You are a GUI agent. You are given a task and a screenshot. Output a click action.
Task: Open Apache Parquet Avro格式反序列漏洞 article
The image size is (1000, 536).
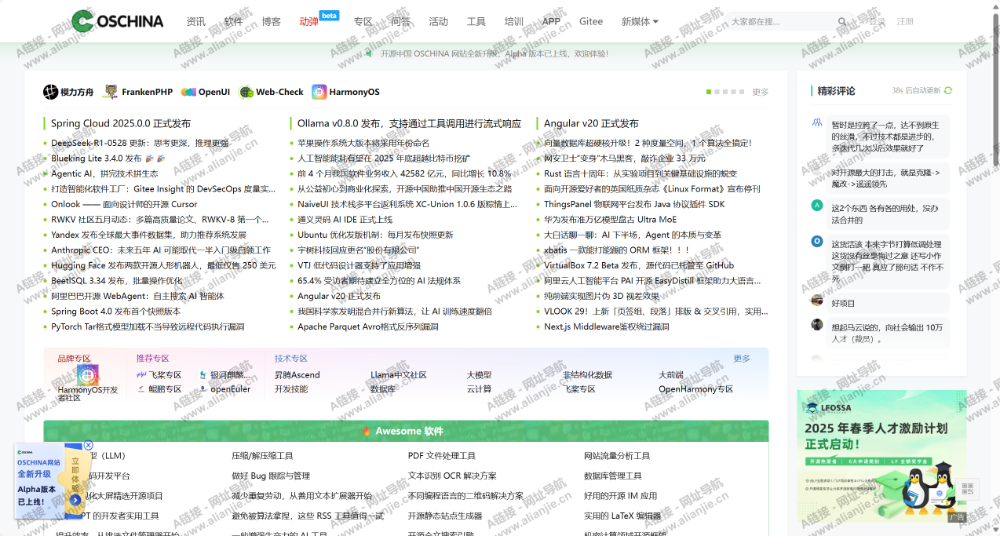[367, 327]
